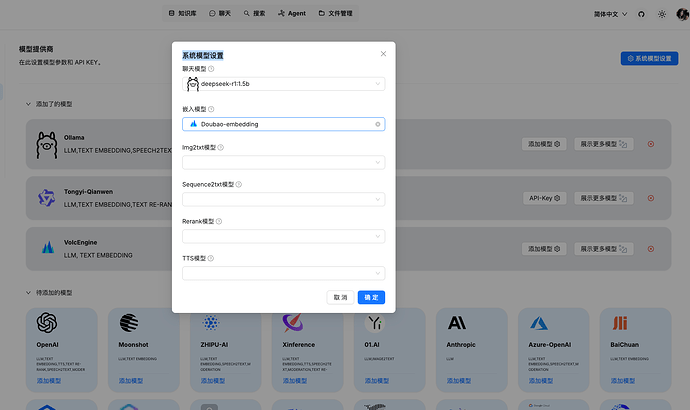Image resolution: width=690 pixels, height=410 pixels.
Task: Show more models for VolcEngine
Action: tap(604, 249)
